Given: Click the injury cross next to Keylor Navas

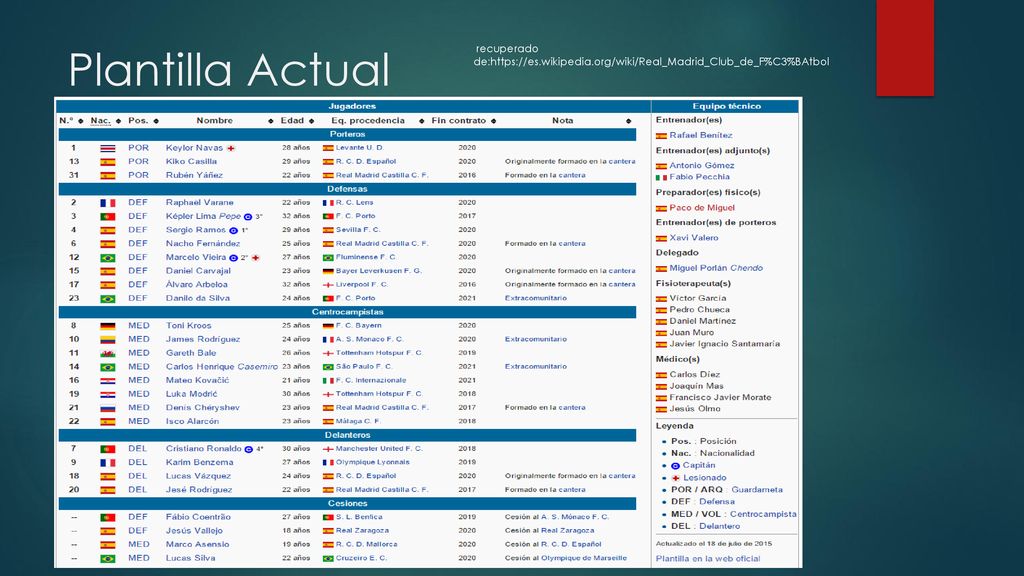Looking at the screenshot, I should (x=231, y=148).
